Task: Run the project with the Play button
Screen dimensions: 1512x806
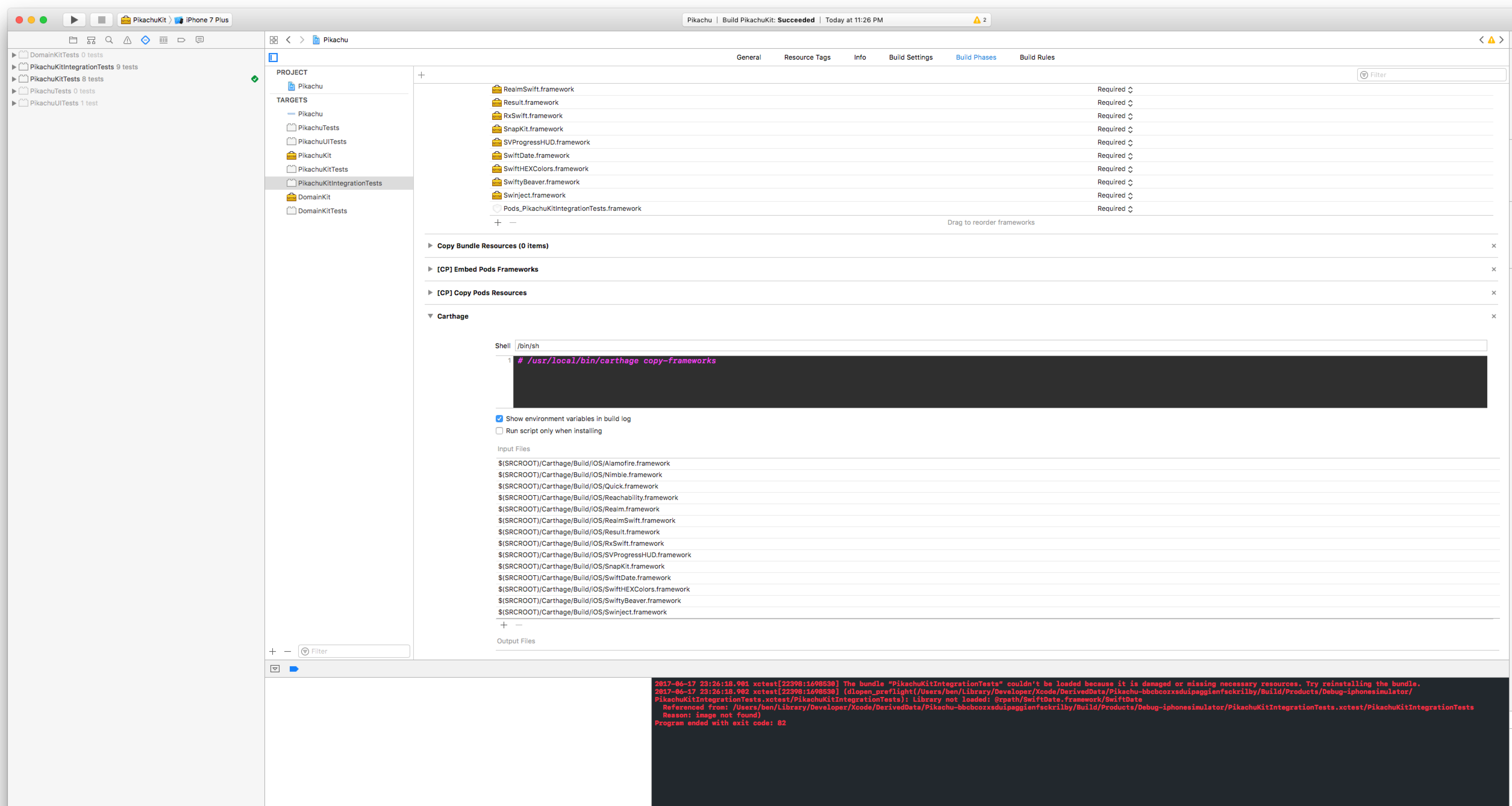Action: [73, 19]
